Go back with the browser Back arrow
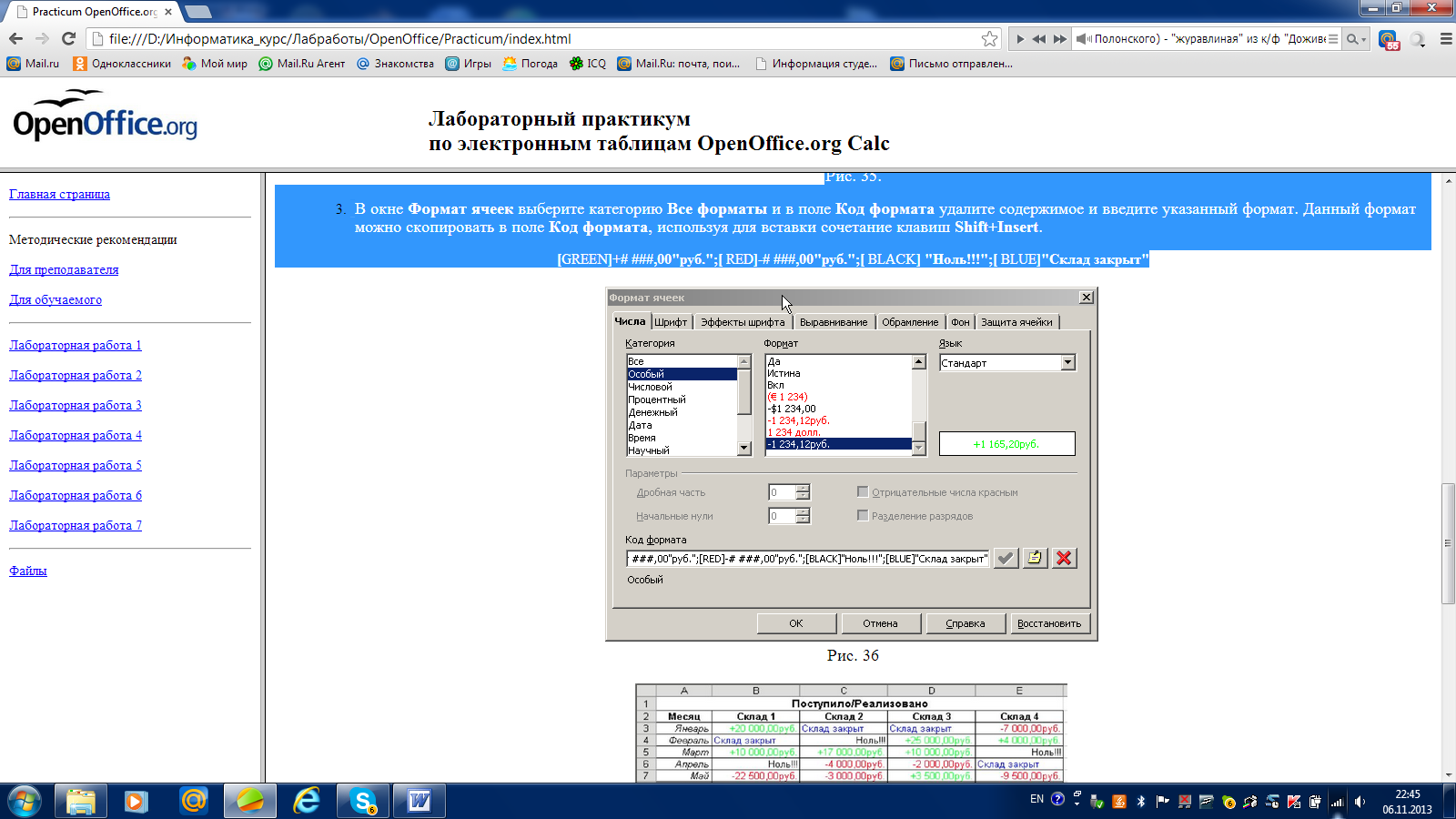 [x=15, y=38]
